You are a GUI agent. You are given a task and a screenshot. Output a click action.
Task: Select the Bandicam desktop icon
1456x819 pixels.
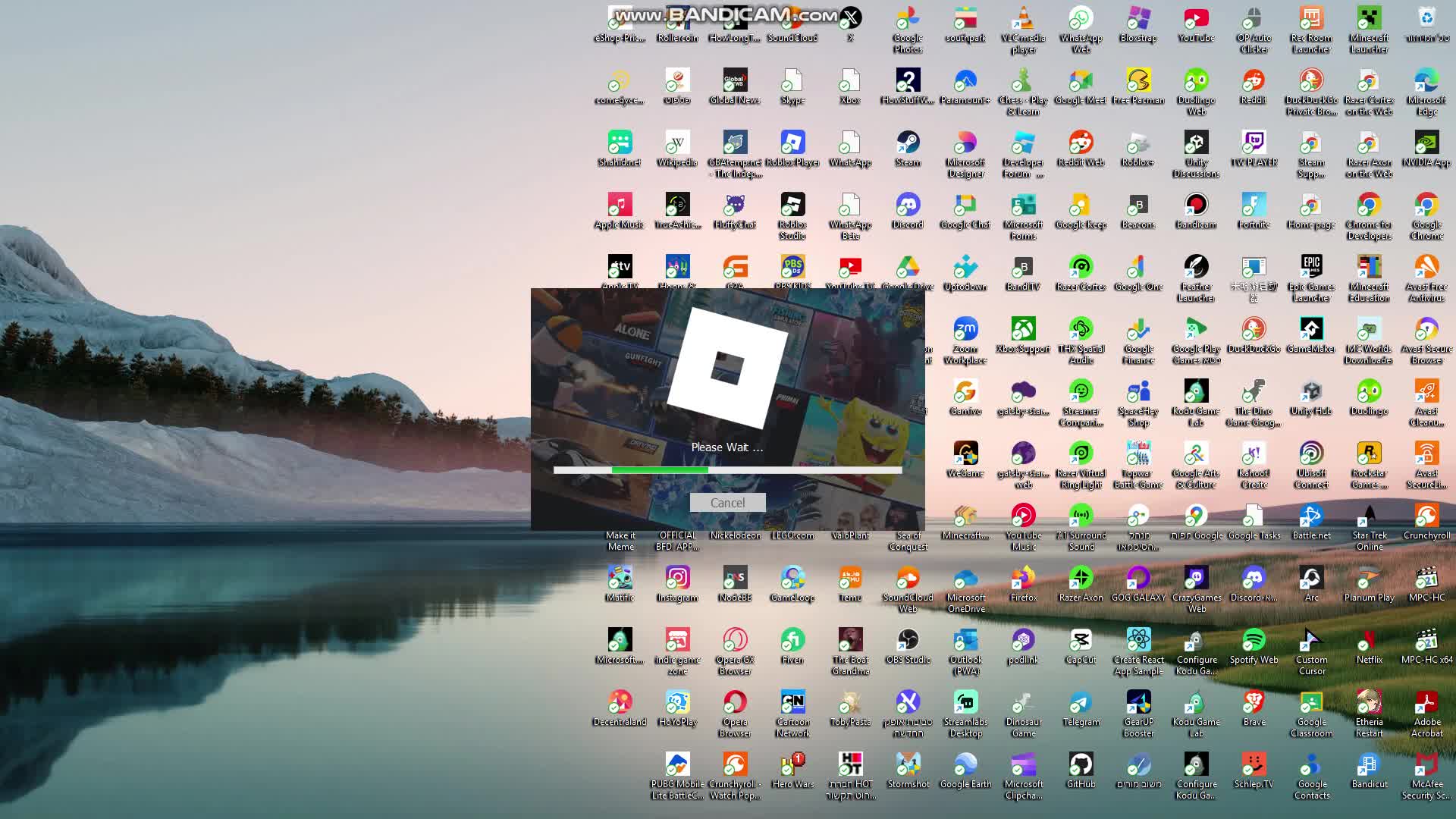point(1196,206)
